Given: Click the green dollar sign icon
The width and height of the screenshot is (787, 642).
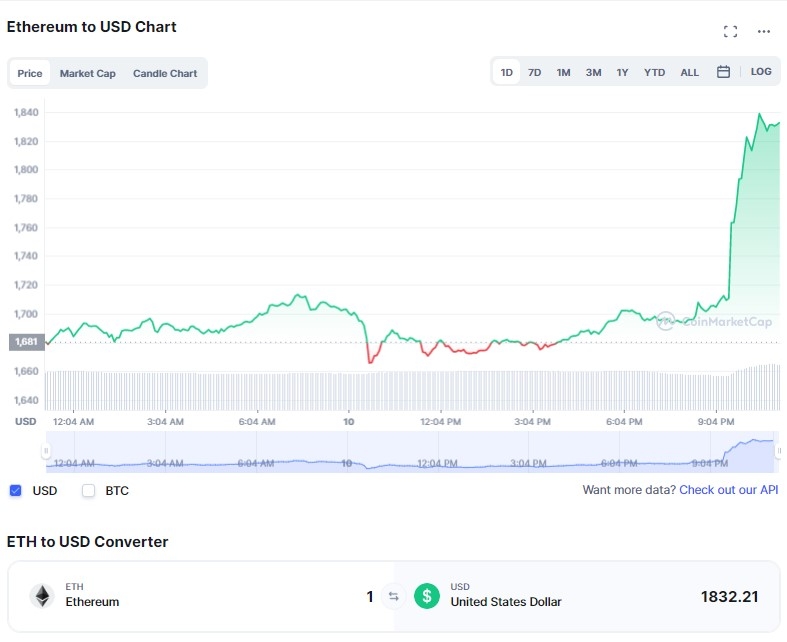Looking at the screenshot, I should (427, 596).
